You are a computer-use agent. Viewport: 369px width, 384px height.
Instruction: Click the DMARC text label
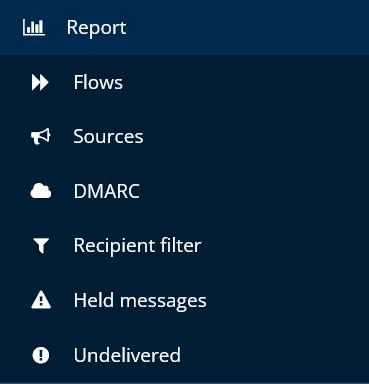click(107, 191)
